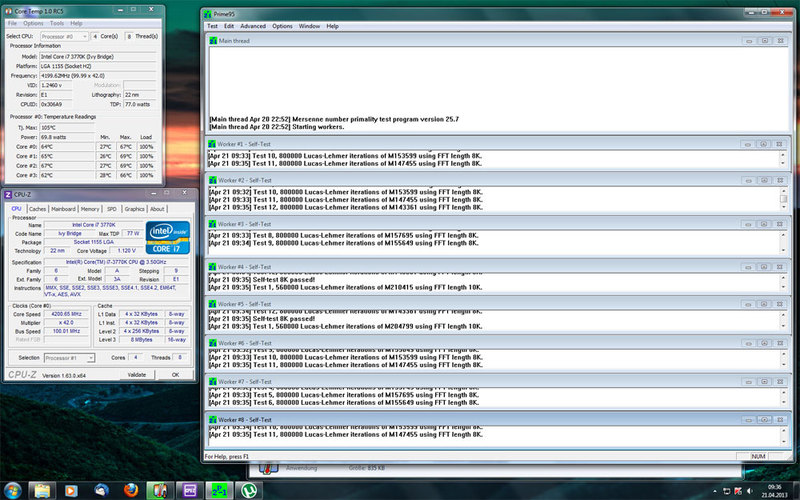Switch to the Mainboard tab in CPU-Z
The width and height of the screenshot is (800, 500).
coord(64,209)
